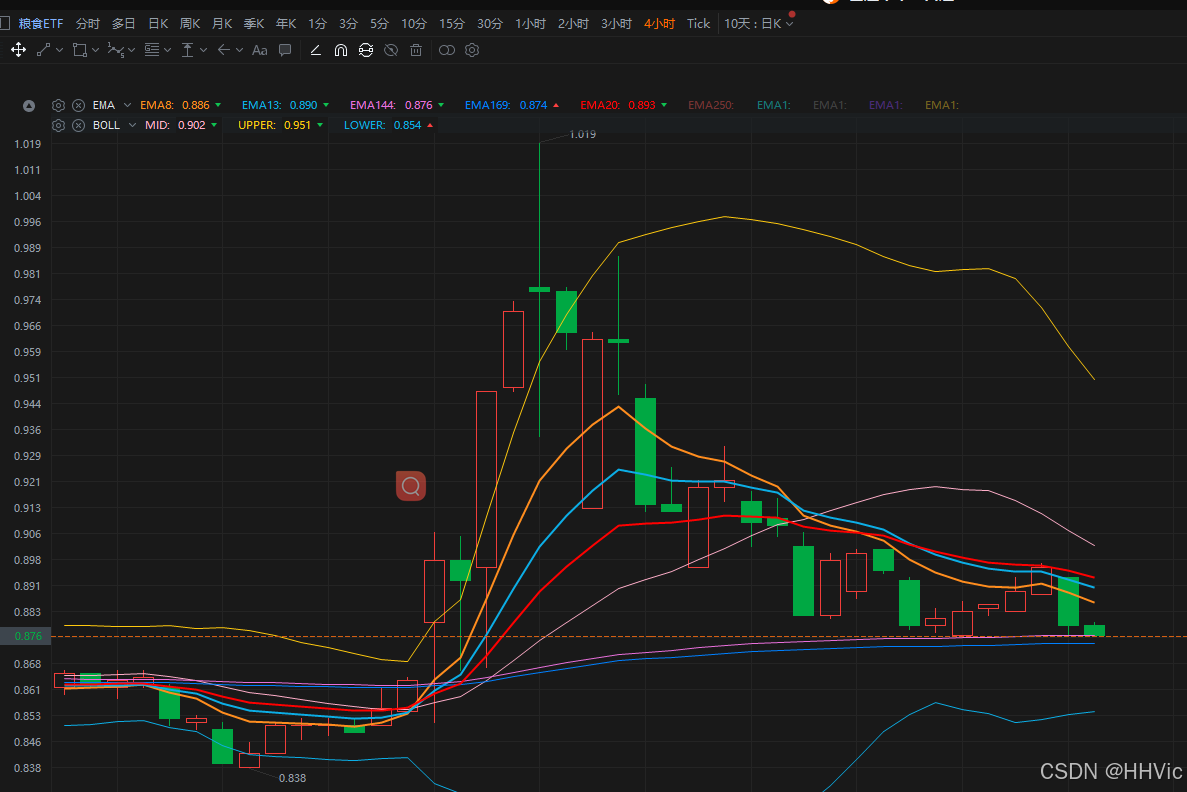Select the crosshair move tool
This screenshot has height=792, width=1187.
click(x=18, y=50)
